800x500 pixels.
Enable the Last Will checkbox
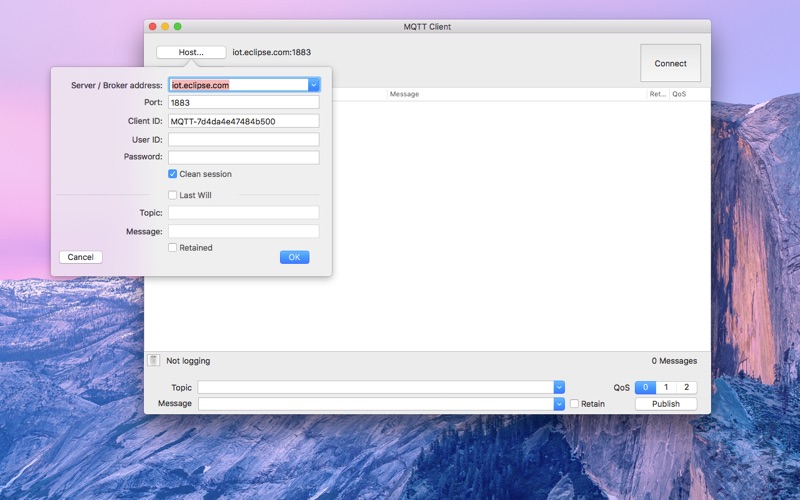coord(172,195)
